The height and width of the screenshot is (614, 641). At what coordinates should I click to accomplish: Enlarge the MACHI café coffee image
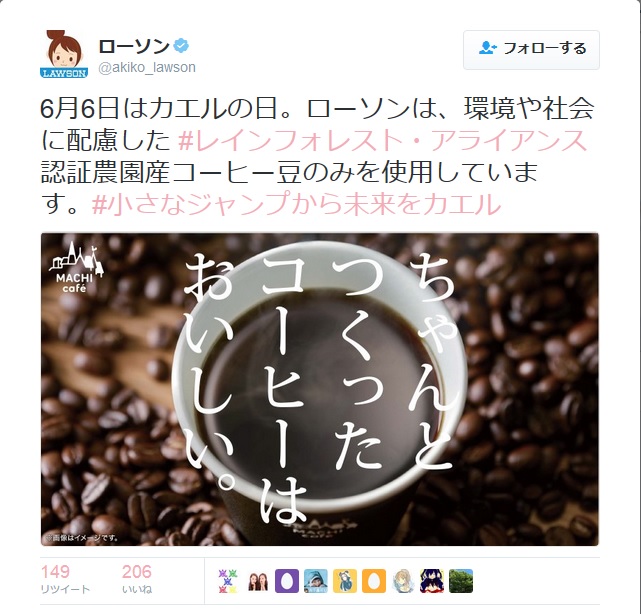point(320,389)
